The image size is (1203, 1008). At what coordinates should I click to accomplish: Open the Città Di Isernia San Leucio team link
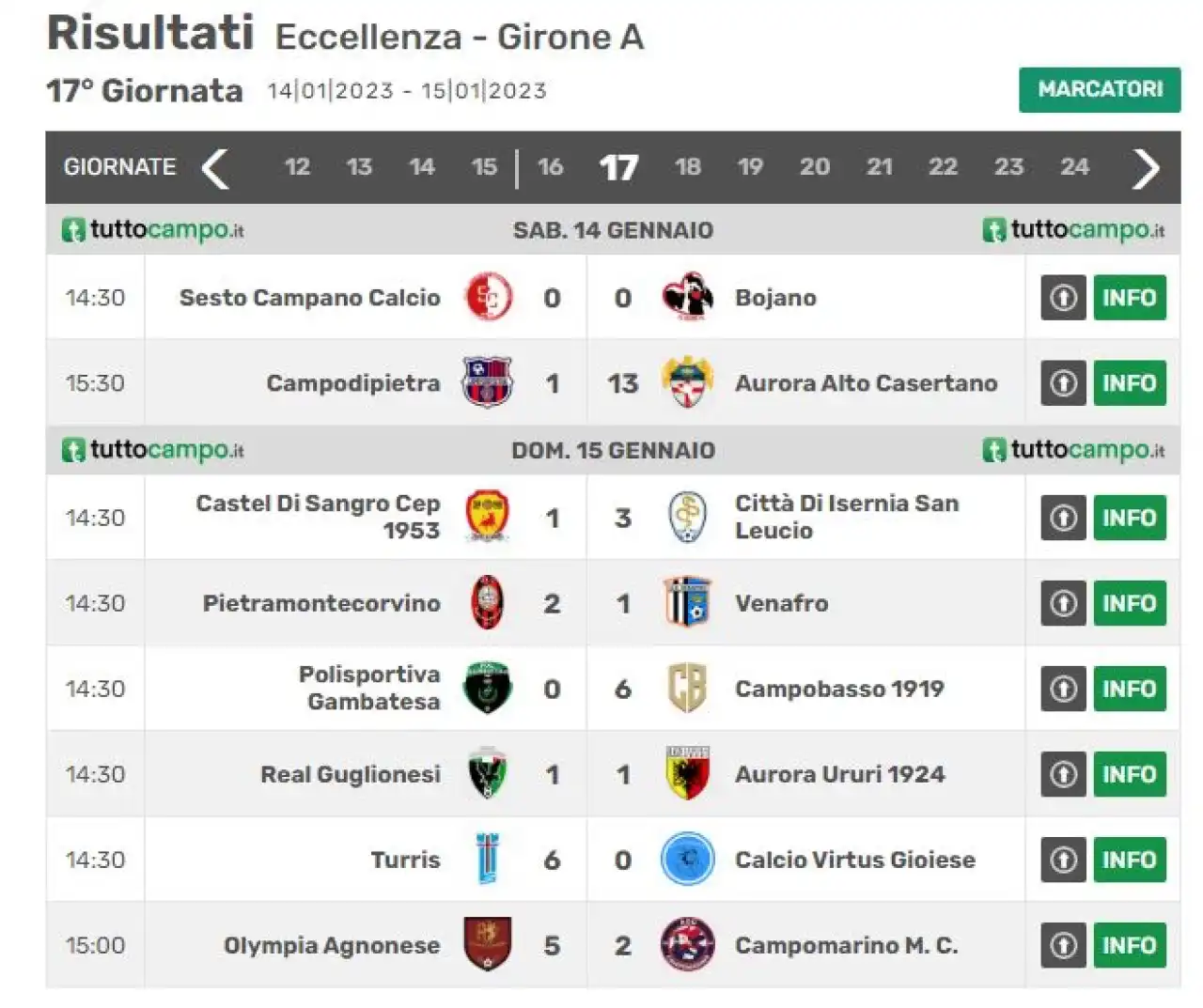(x=847, y=517)
